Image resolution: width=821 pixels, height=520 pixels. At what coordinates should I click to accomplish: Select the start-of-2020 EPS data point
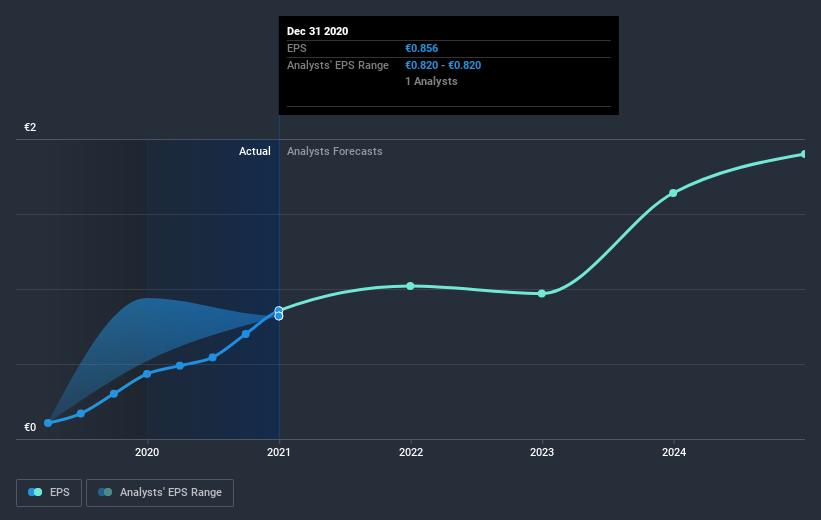[147, 374]
